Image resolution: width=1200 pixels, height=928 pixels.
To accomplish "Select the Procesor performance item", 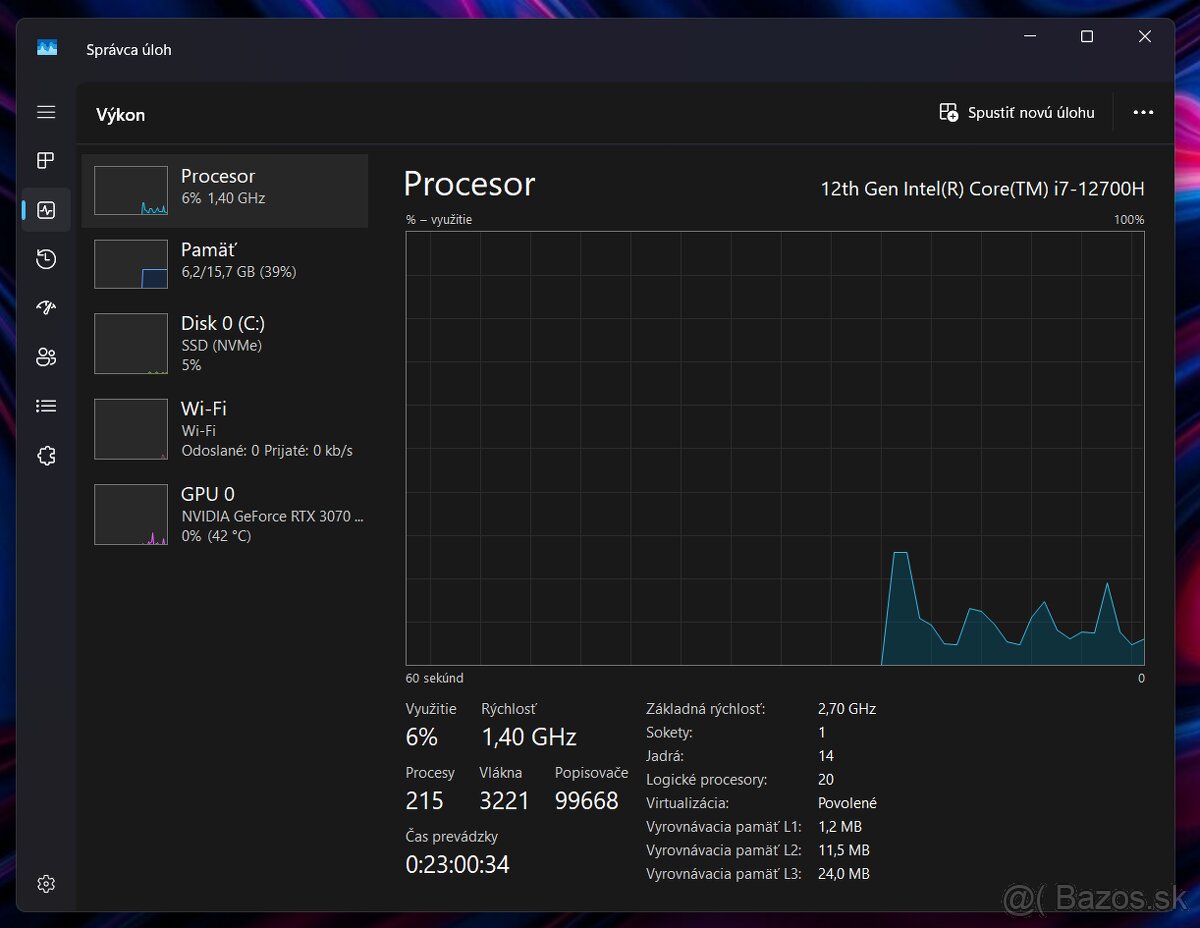I will 225,190.
